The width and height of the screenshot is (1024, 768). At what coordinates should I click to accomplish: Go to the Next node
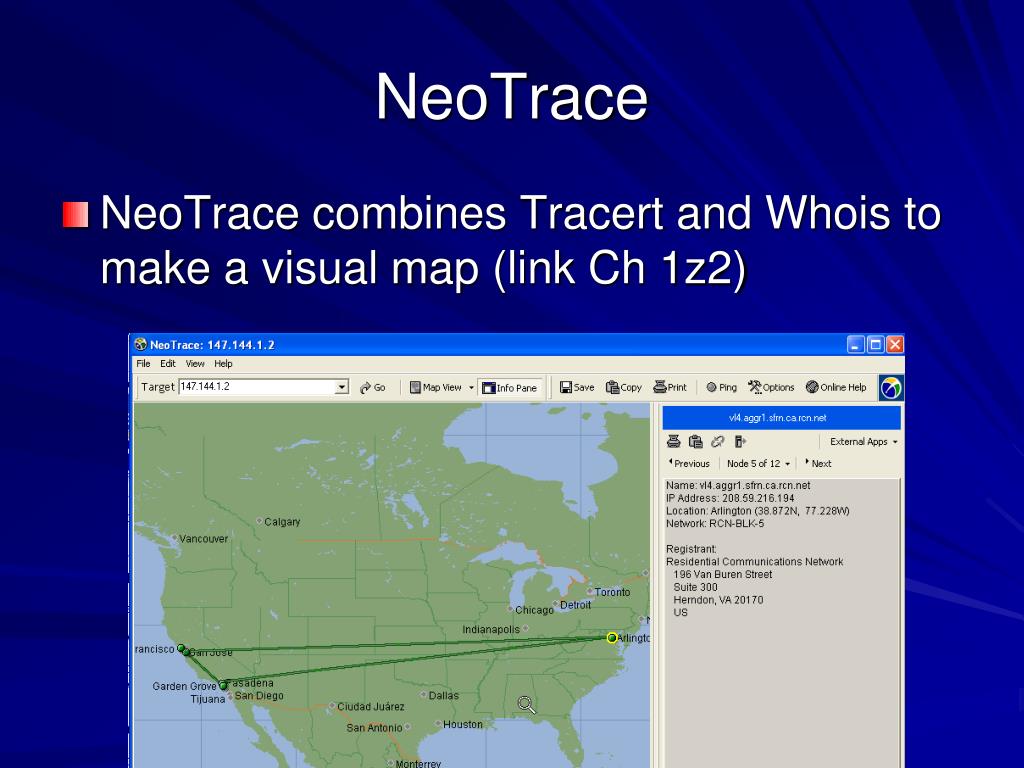click(x=818, y=463)
